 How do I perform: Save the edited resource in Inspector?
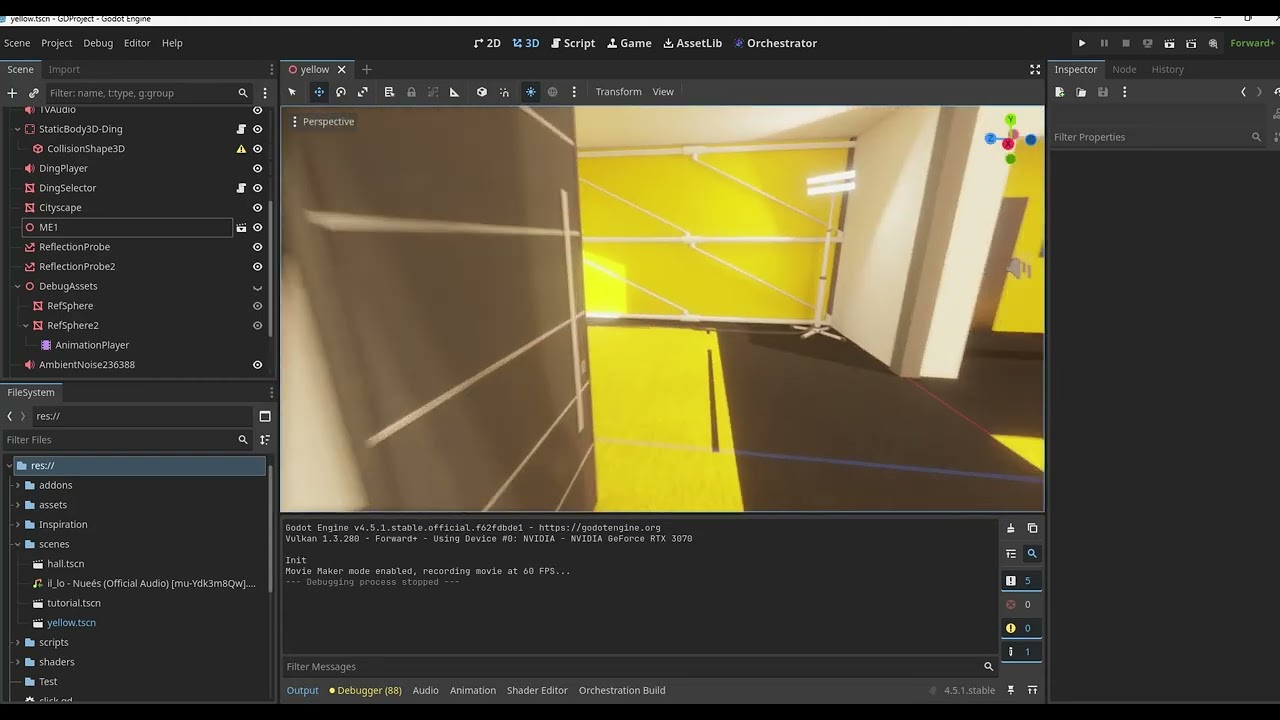point(1103,92)
